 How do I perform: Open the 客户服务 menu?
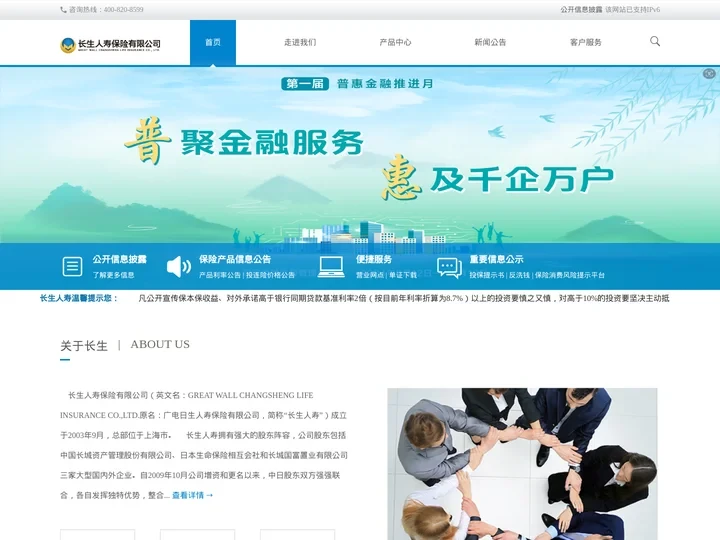coord(585,42)
